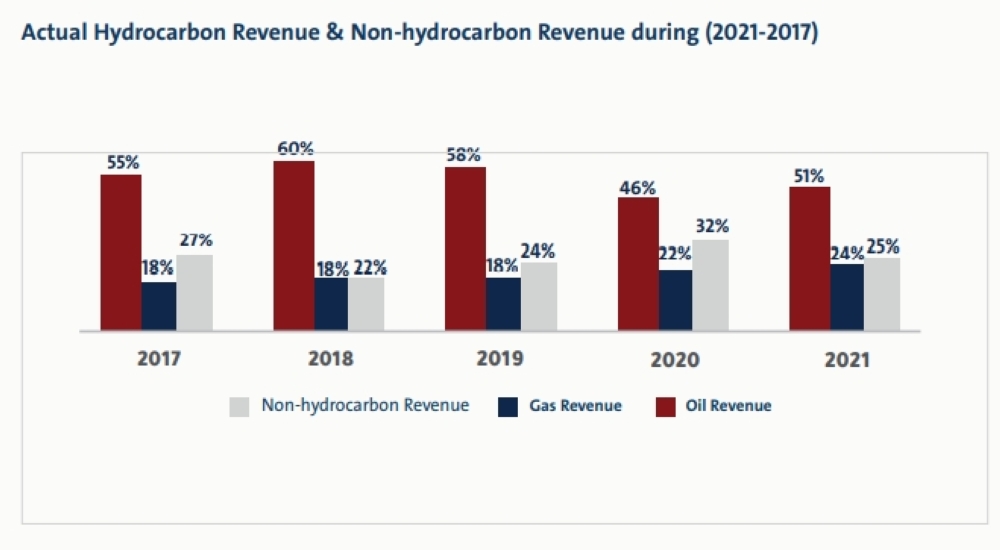Click the 2020 axis label

(675, 360)
